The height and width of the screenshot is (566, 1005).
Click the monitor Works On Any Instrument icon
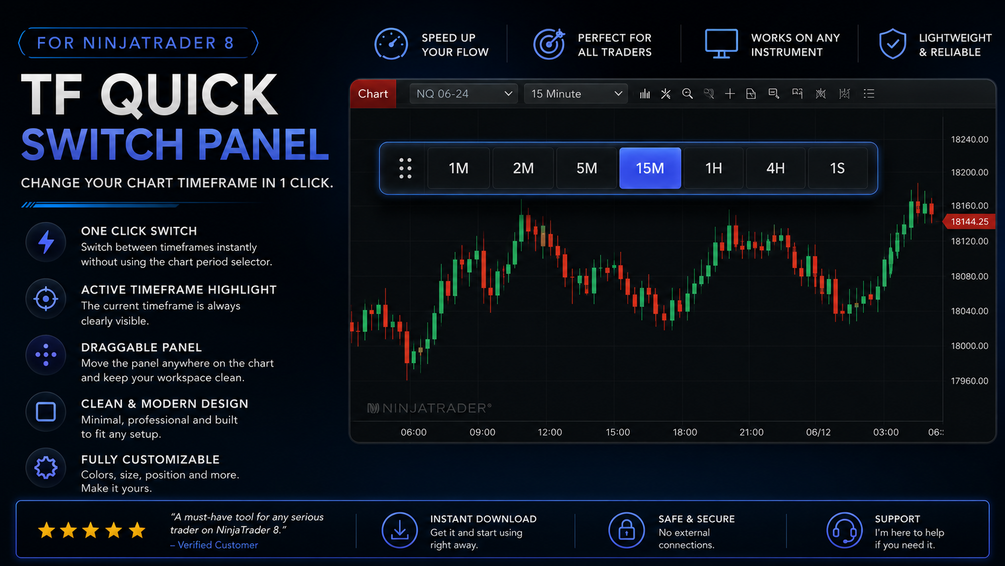click(x=721, y=44)
